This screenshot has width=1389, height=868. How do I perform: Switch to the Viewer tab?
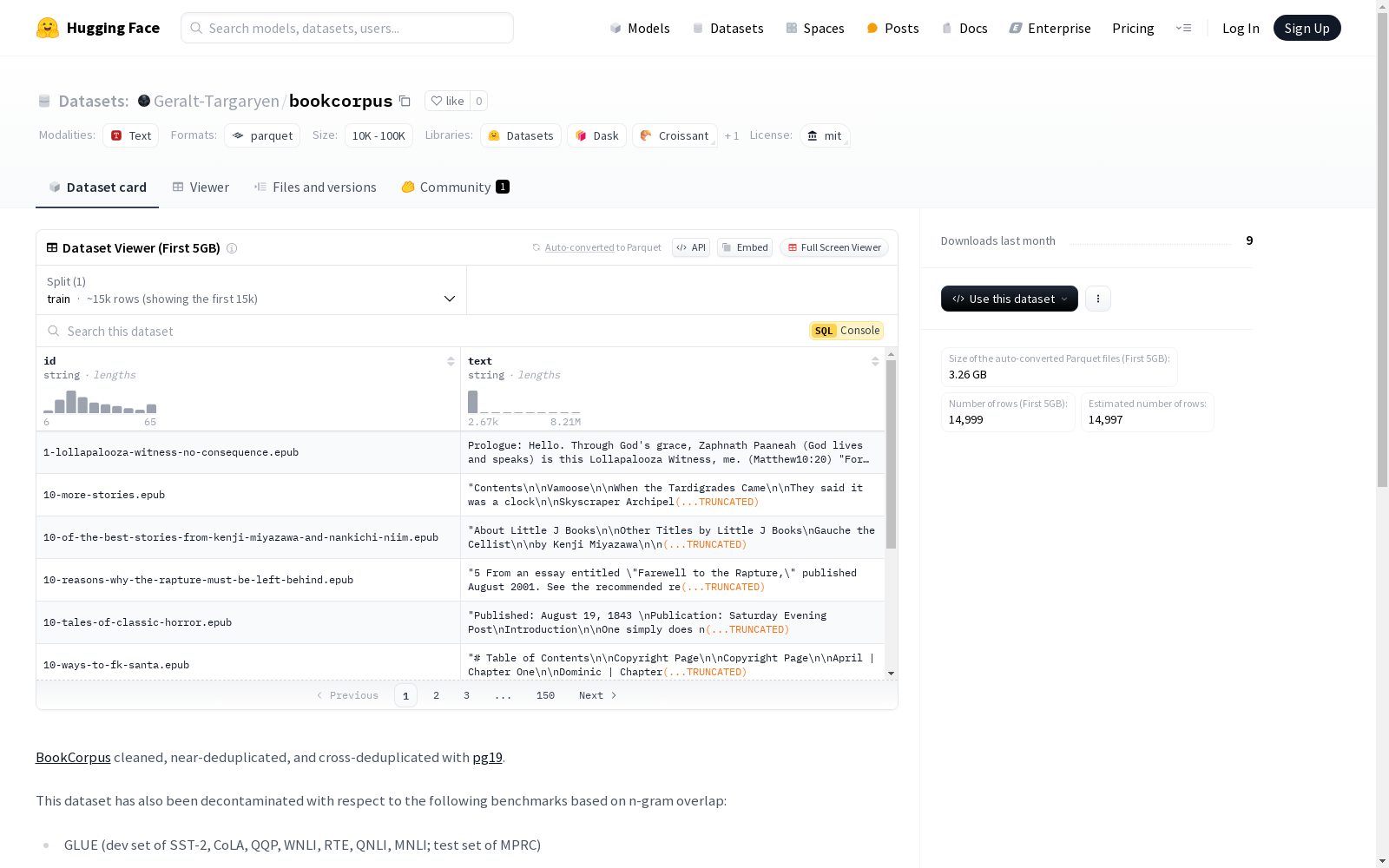tap(201, 187)
